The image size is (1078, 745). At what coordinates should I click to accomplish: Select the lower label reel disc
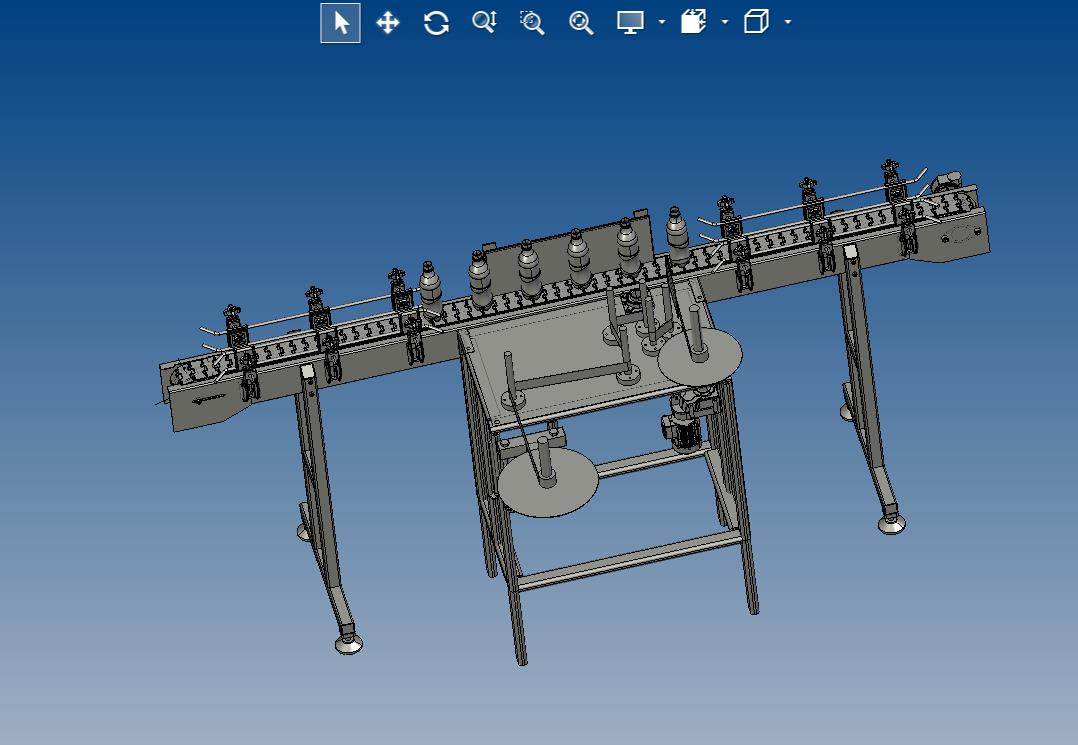[547, 482]
